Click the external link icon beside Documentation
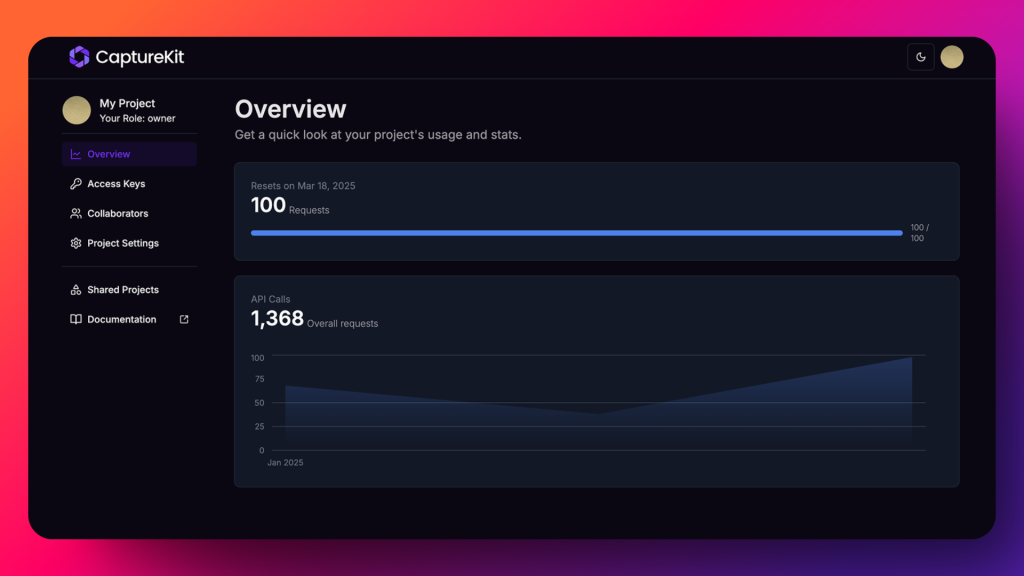 coord(184,320)
